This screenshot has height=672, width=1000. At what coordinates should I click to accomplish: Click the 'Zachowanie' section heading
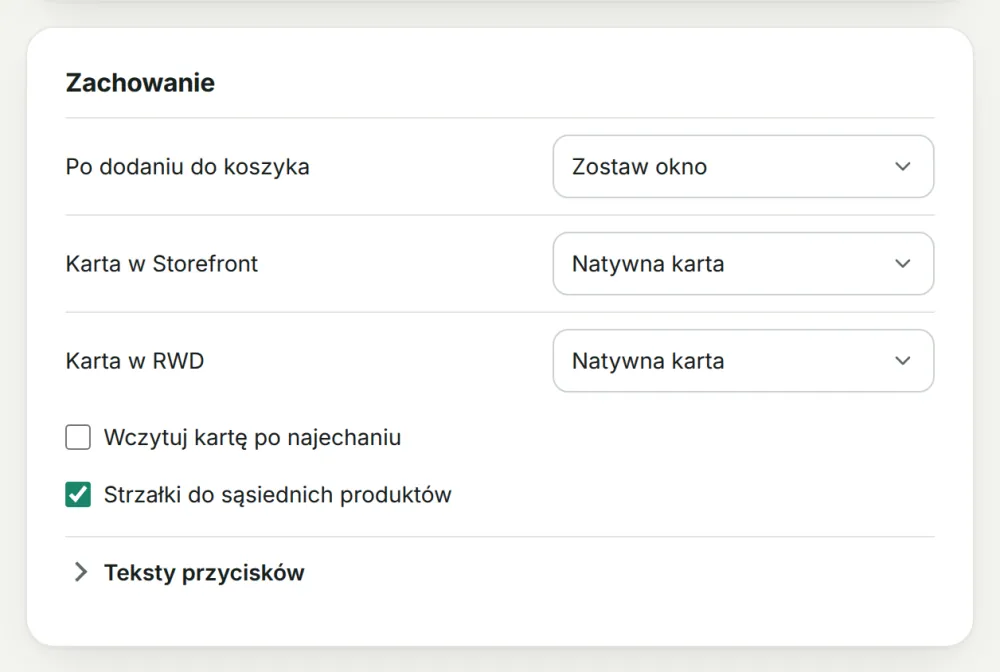click(x=140, y=83)
